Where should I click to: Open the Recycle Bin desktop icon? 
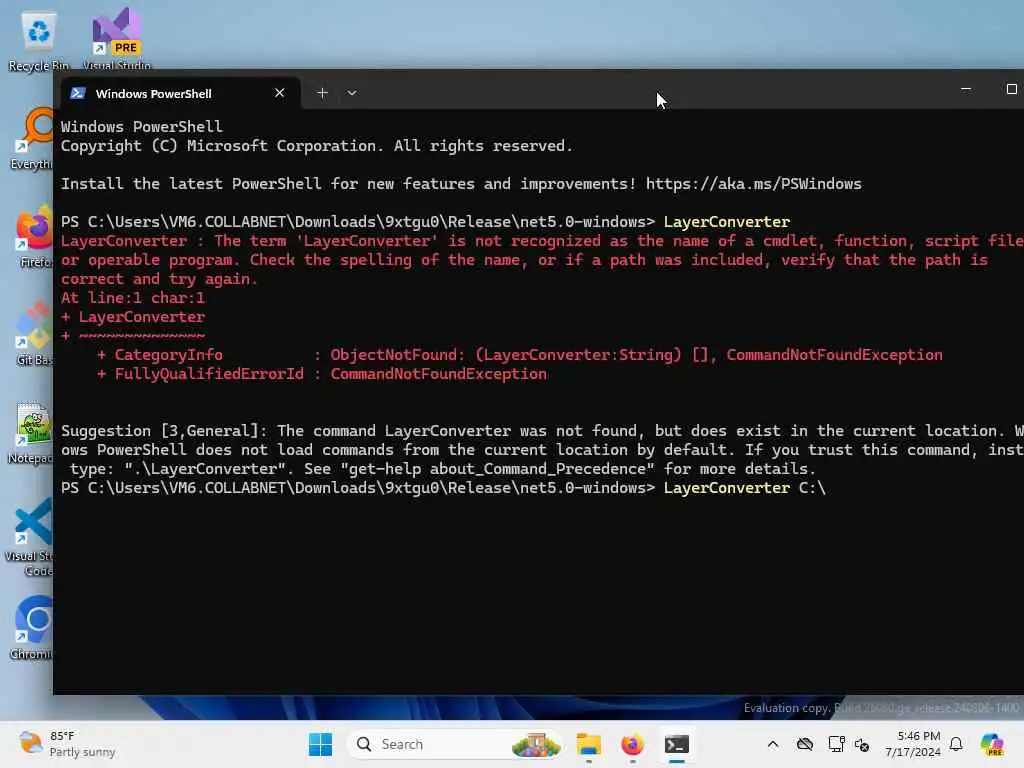click(x=38, y=40)
